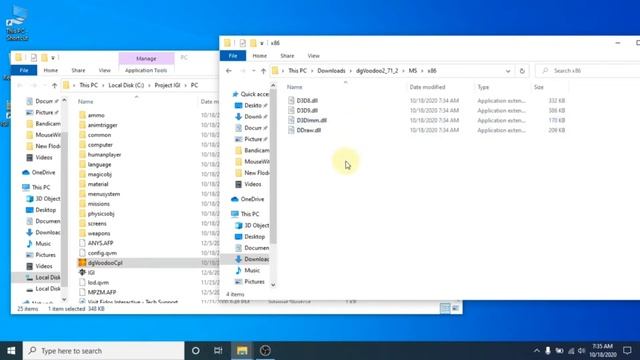Open Manage tab in PC window
The image size is (640, 360).
(146, 59)
